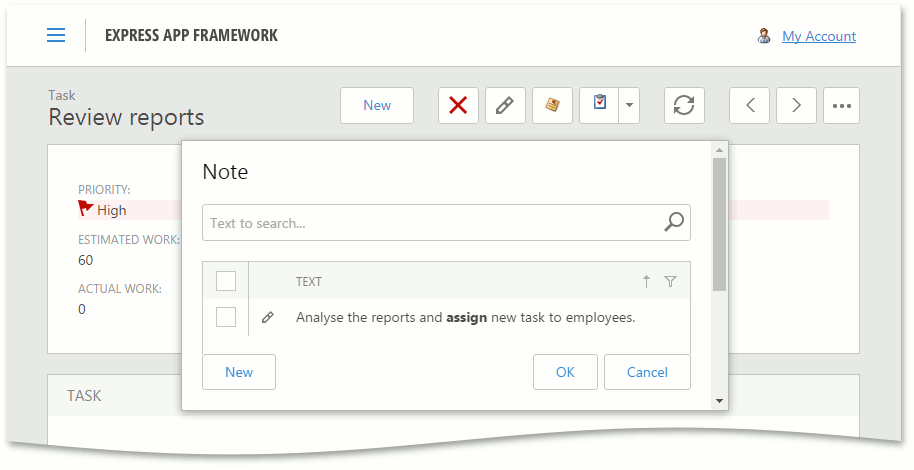Click the magnifier search icon in Note dialog

point(675,222)
